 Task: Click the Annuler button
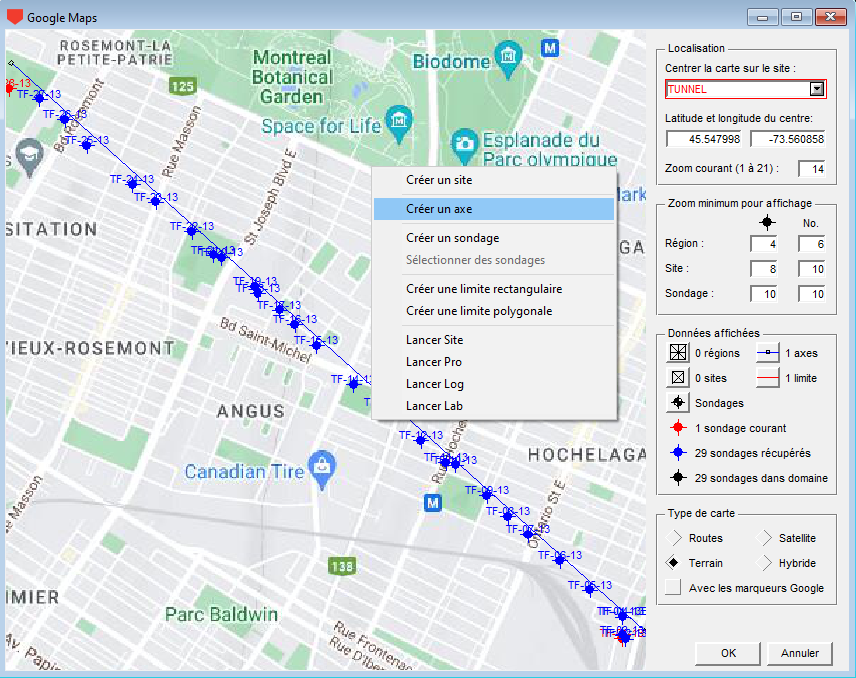800,653
